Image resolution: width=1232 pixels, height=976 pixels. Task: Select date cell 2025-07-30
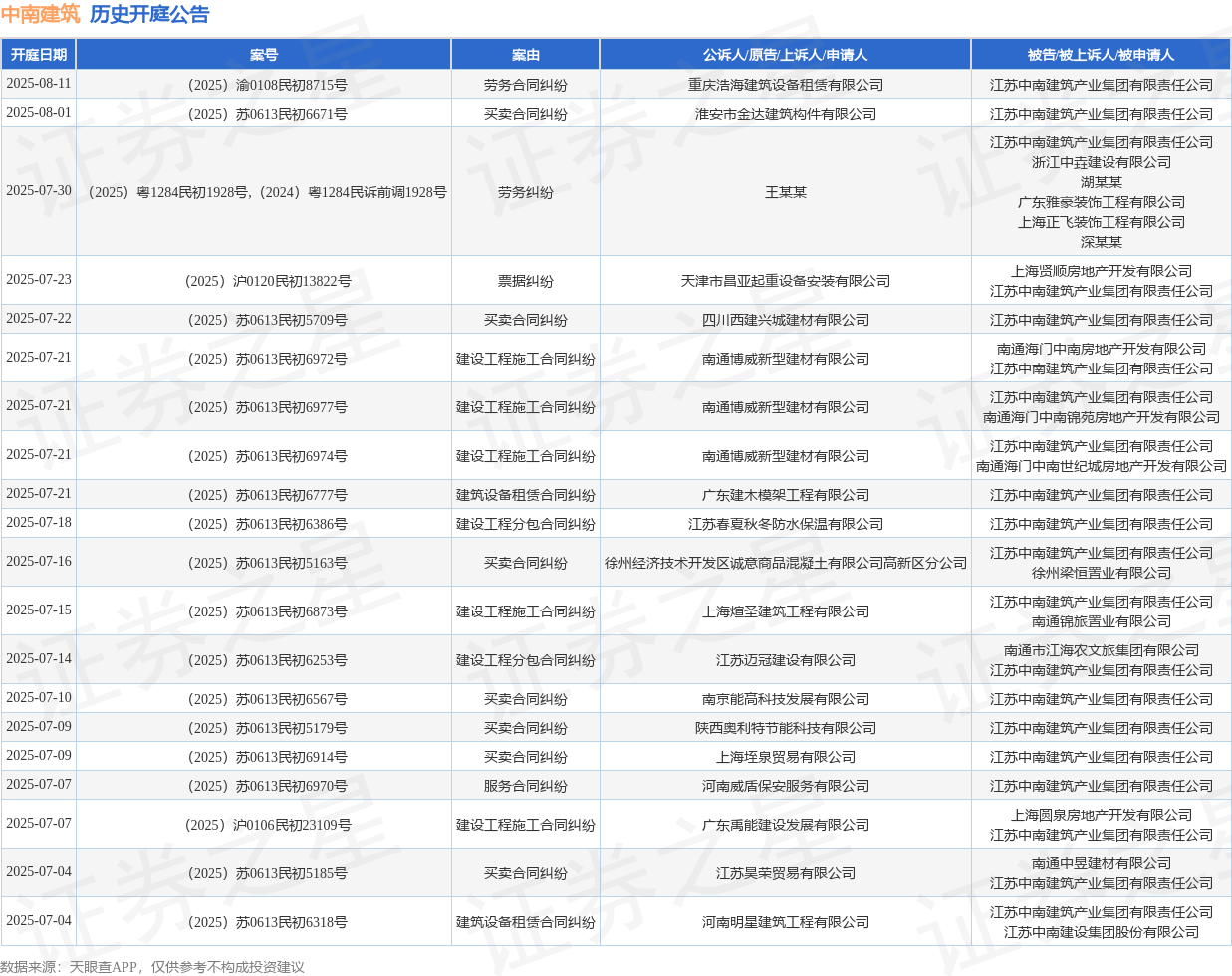coord(39,191)
